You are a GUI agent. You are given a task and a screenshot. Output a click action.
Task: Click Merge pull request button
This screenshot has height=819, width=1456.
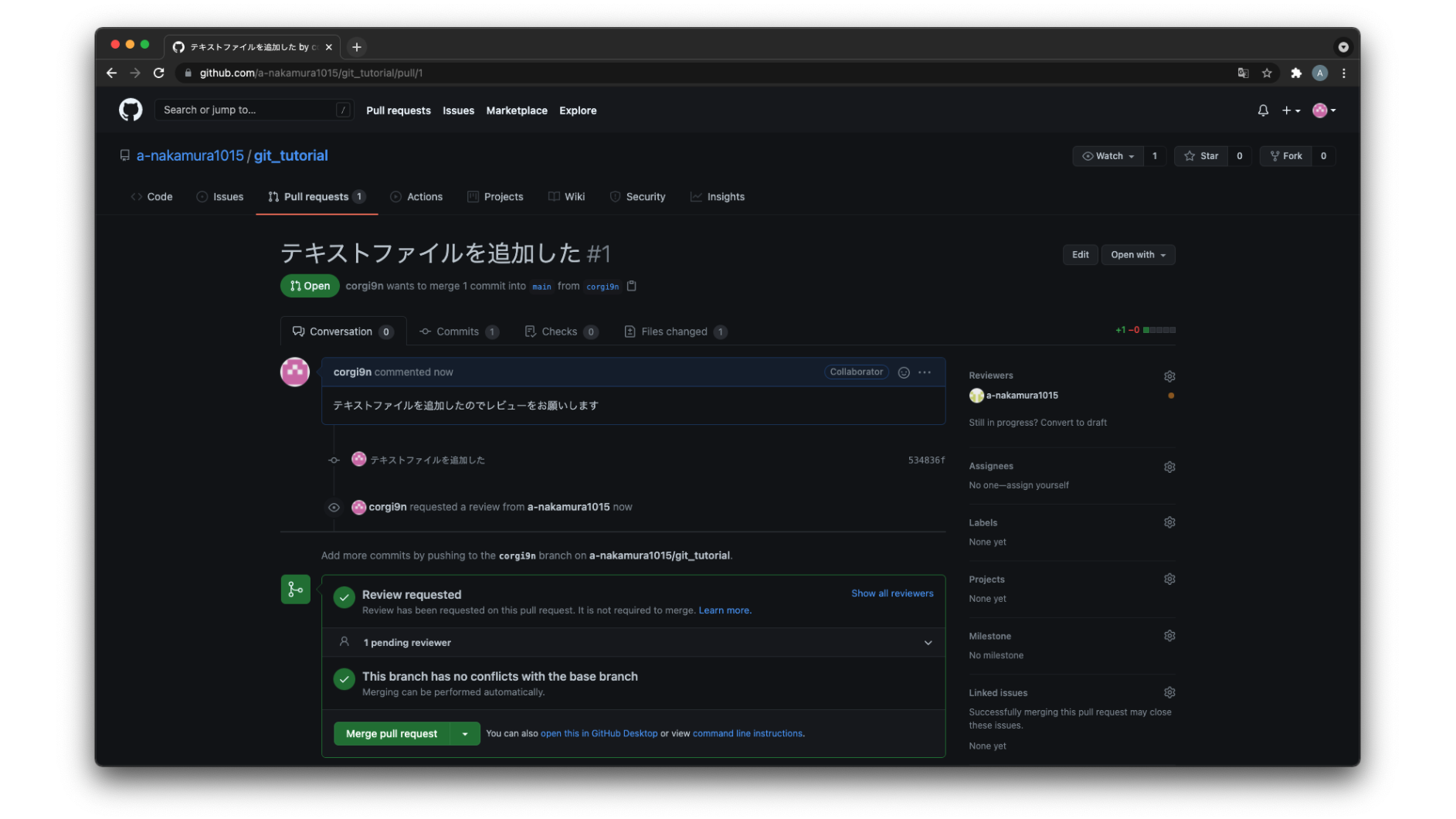click(x=392, y=734)
